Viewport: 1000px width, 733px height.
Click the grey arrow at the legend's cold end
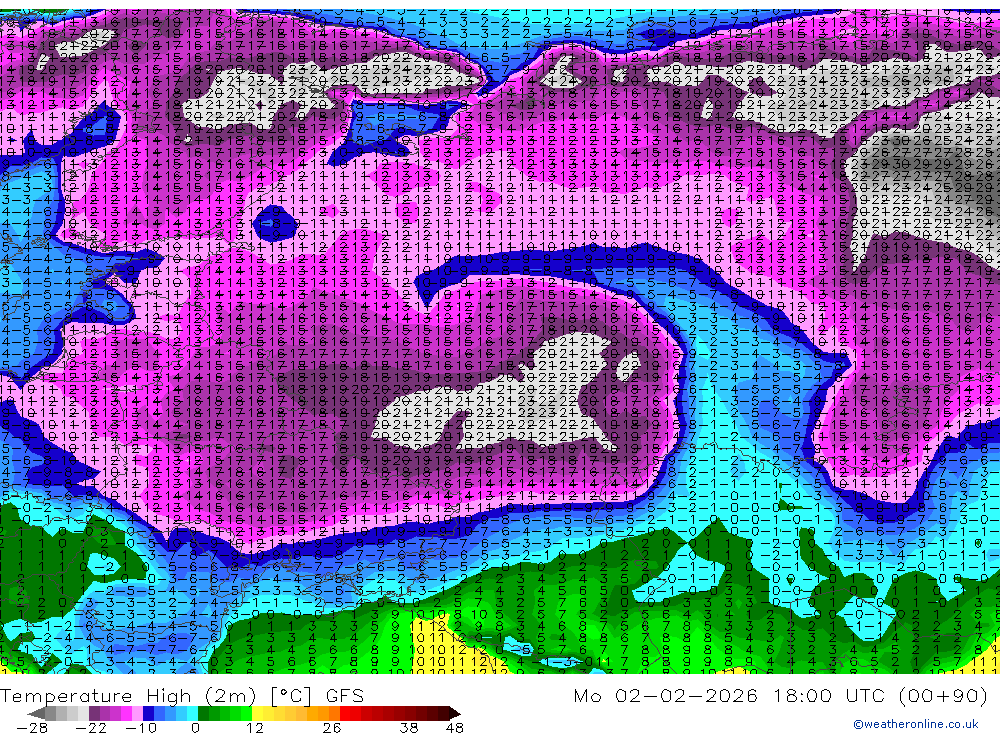coord(36,713)
